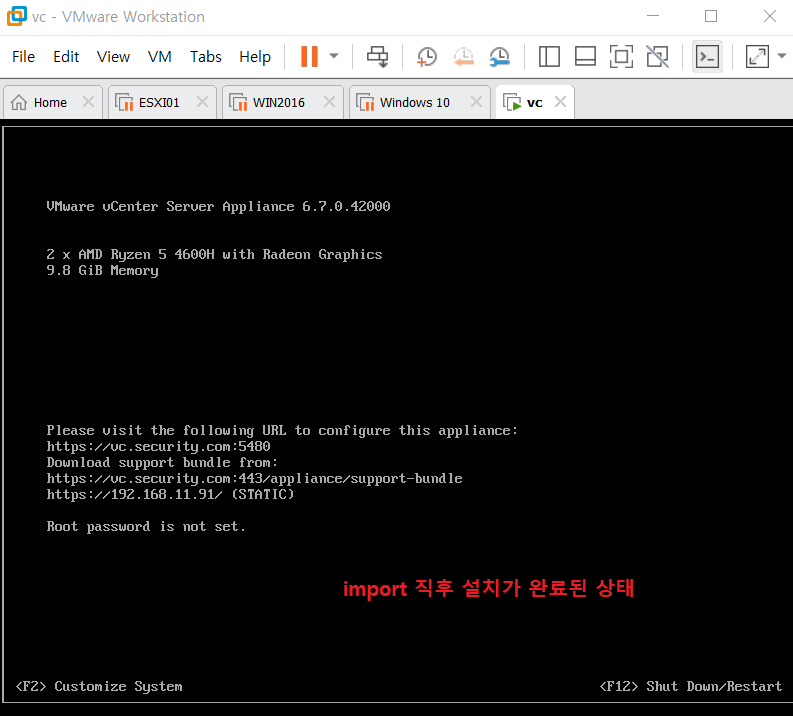The image size is (793, 716).
Task: Click the WIN2016 tab VM icon
Action: [x=238, y=102]
